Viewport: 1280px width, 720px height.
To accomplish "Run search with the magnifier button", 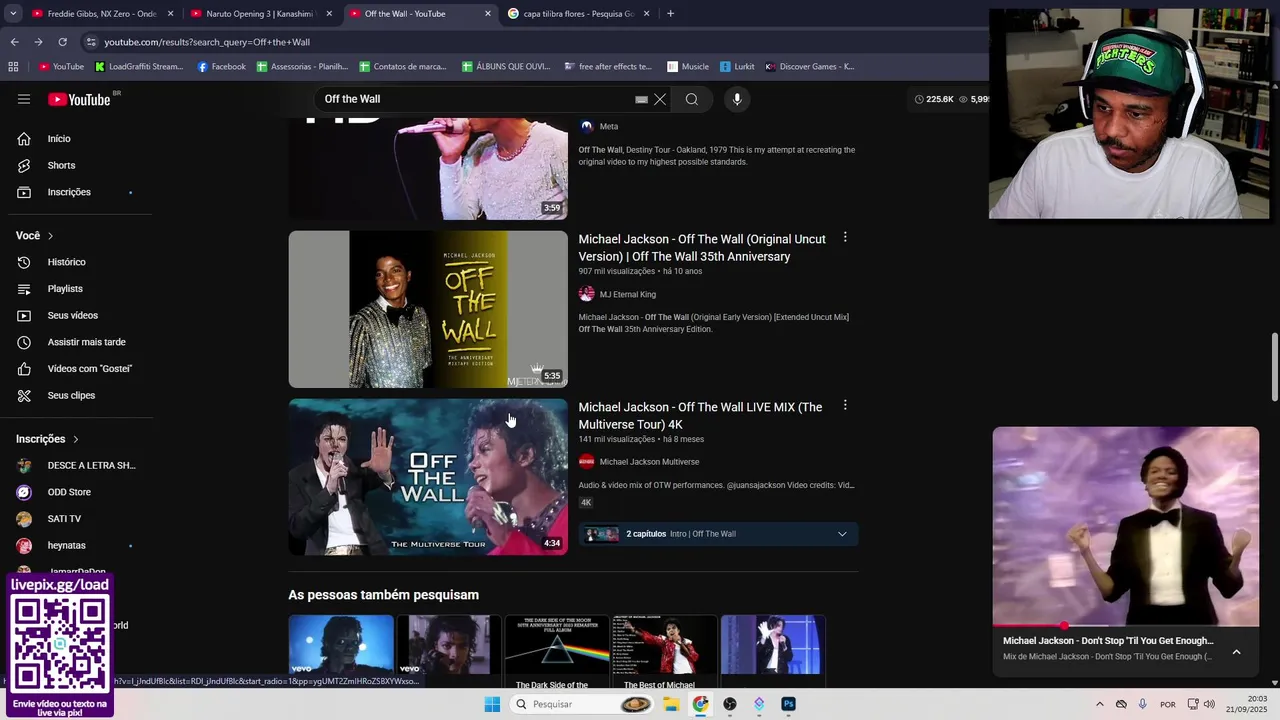I will pos(692,99).
